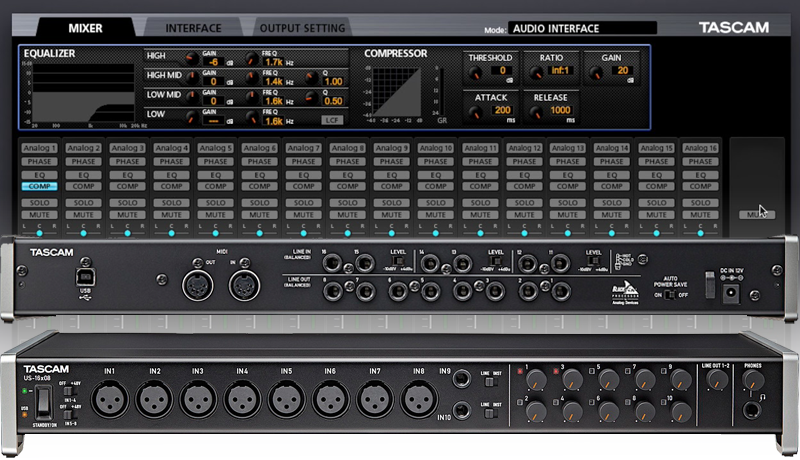Click the TASCAM logo in the software header
The height and width of the screenshot is (460, 800).
point(733,28)
